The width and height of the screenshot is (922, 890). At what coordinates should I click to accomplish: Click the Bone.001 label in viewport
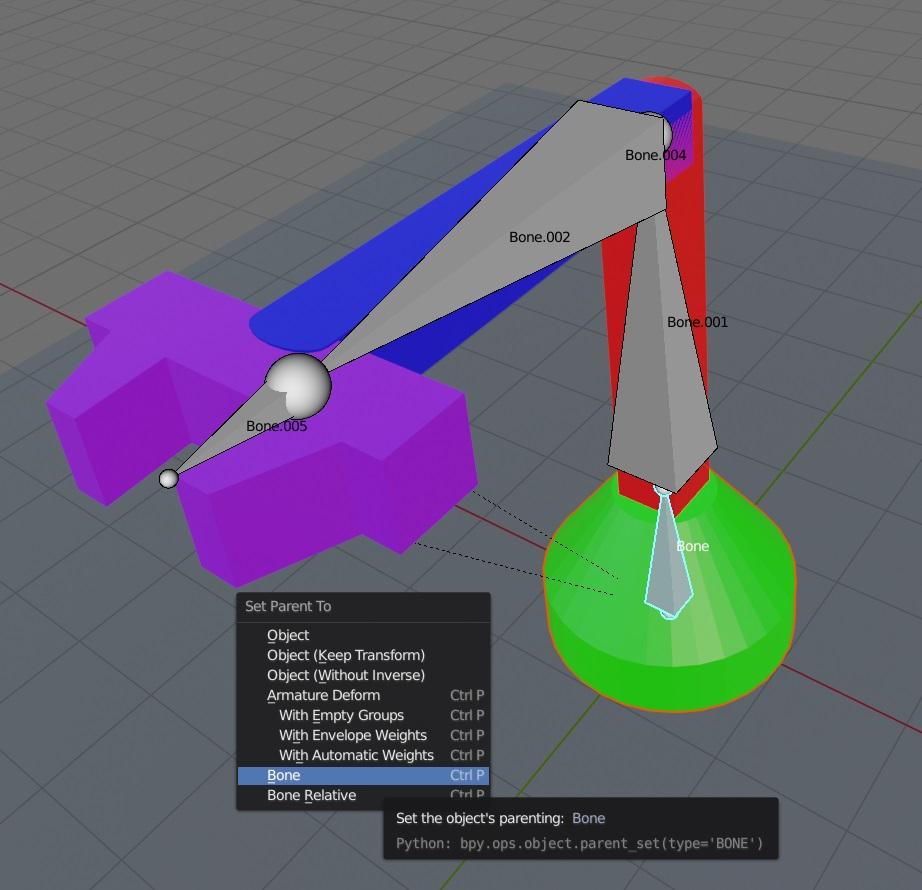click(x=697, y=322)
